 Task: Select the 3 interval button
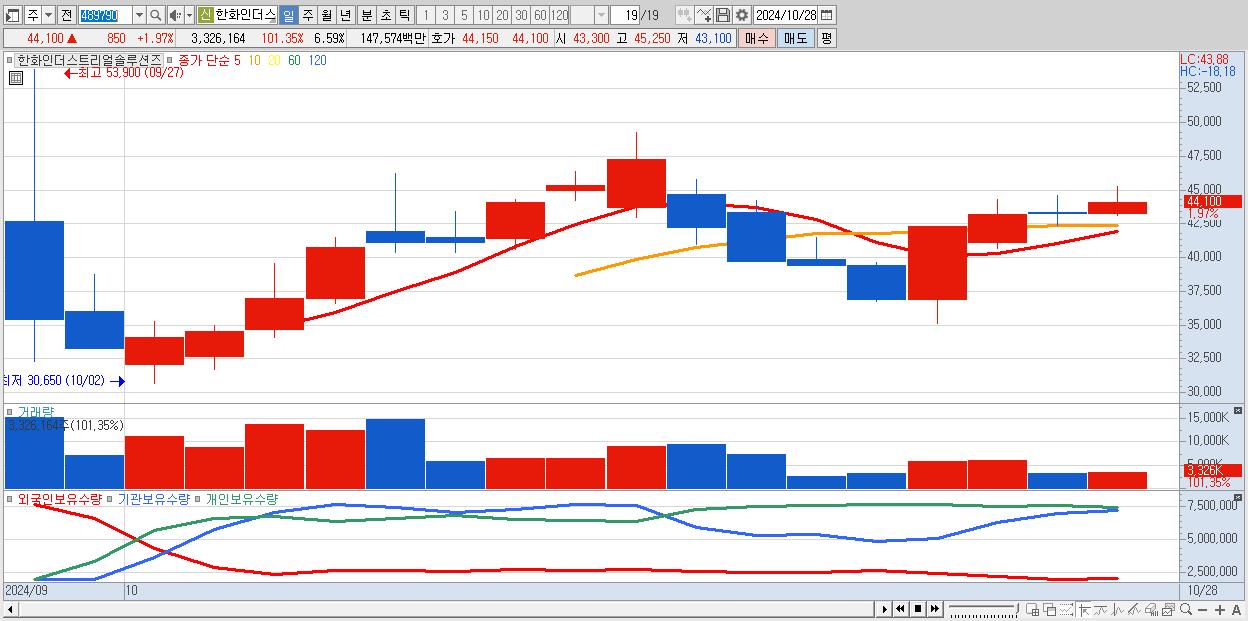[445, 15]
